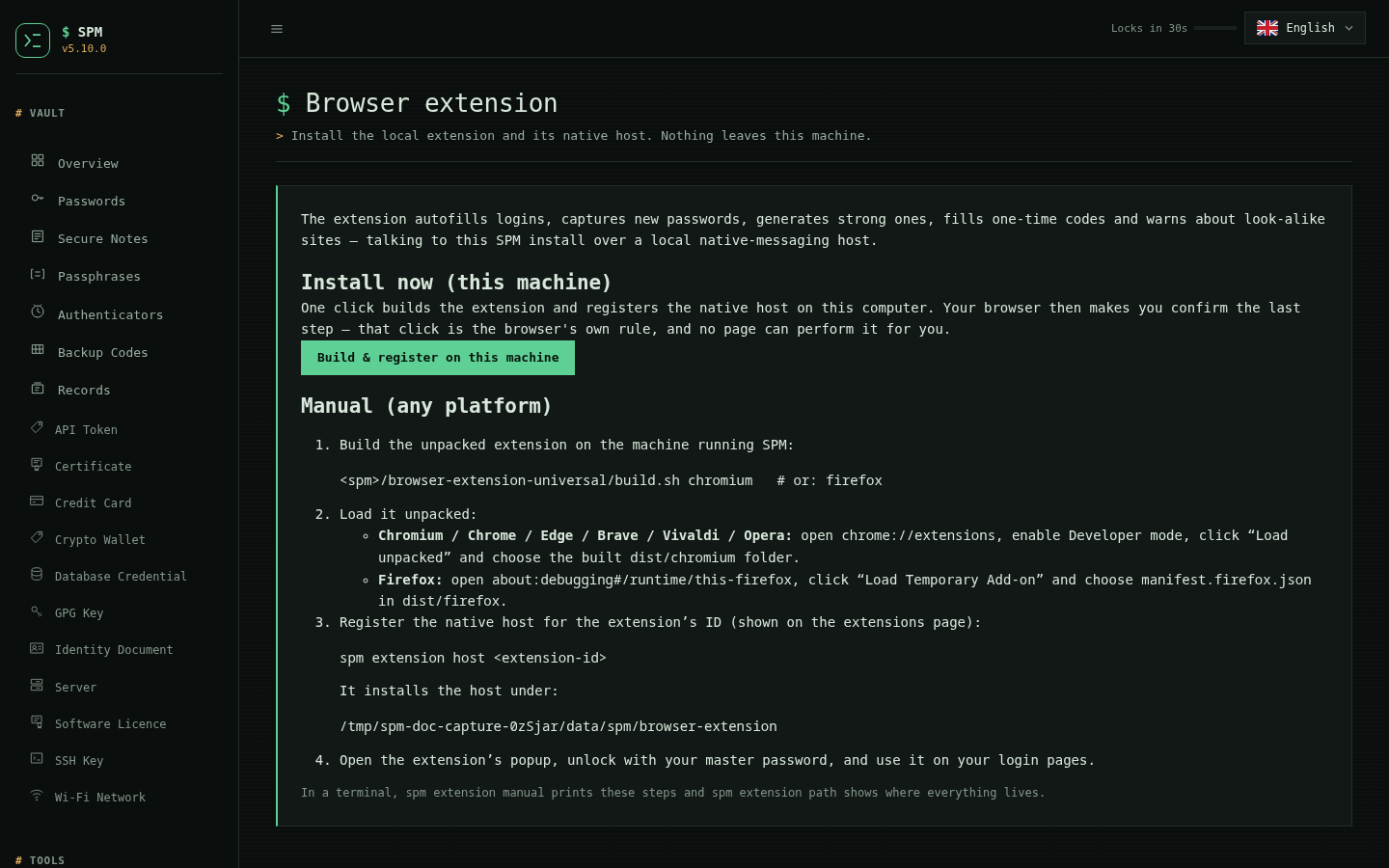Screen dimensions: 1389x868
Task: Click the 'spm extension host <extension-id>' command
Action: [473, 658]
